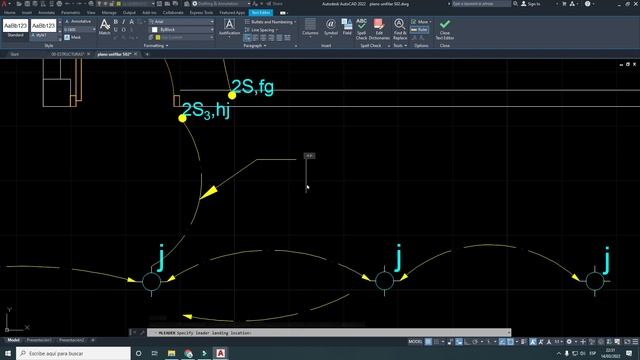Toggle the Mask background option
The width and height of the screenshot is (640, 360).
coord(73,37)
